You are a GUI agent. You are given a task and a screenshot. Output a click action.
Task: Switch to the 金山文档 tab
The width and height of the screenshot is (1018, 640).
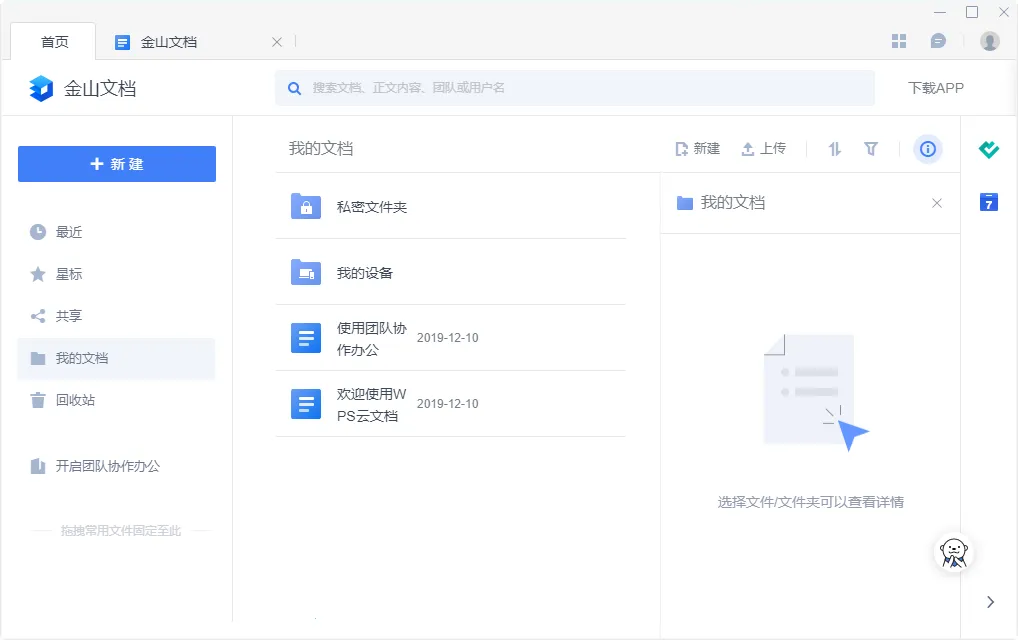pos(168,42)
